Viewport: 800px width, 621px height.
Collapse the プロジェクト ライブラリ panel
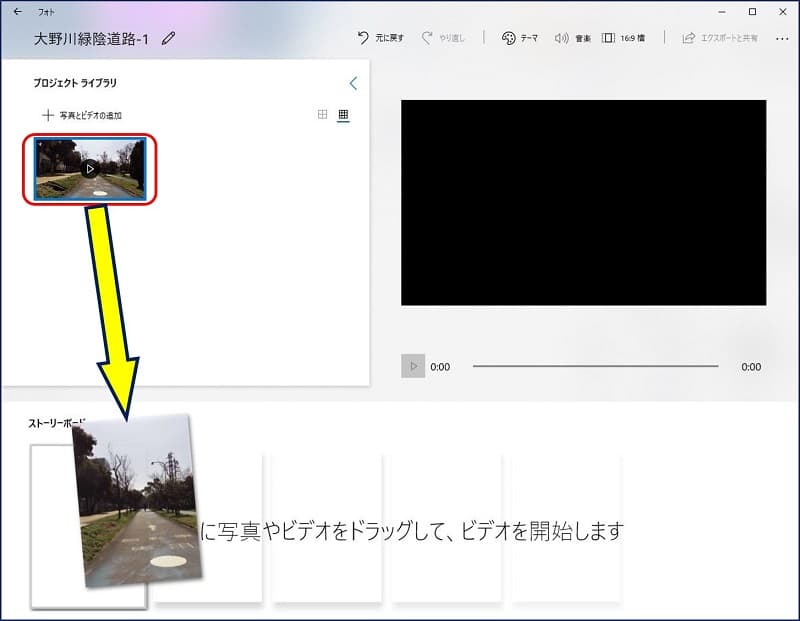[353, 83]
